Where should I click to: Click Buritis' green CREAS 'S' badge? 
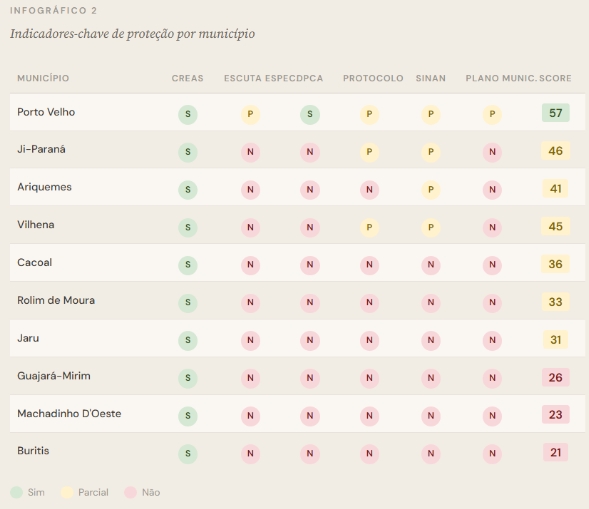tap(188, 454)
